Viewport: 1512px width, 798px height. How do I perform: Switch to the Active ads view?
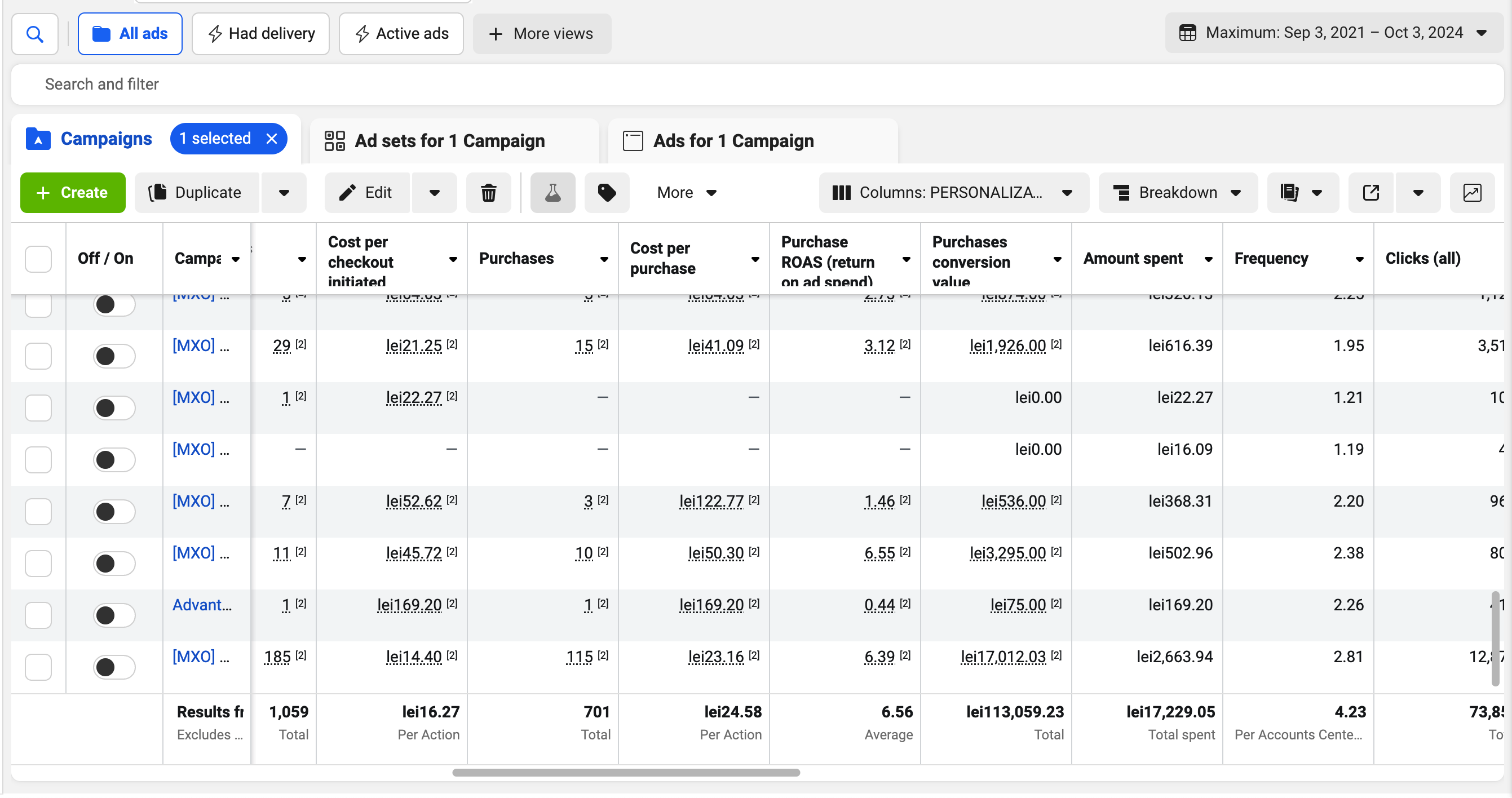click(x=401, y=34)
